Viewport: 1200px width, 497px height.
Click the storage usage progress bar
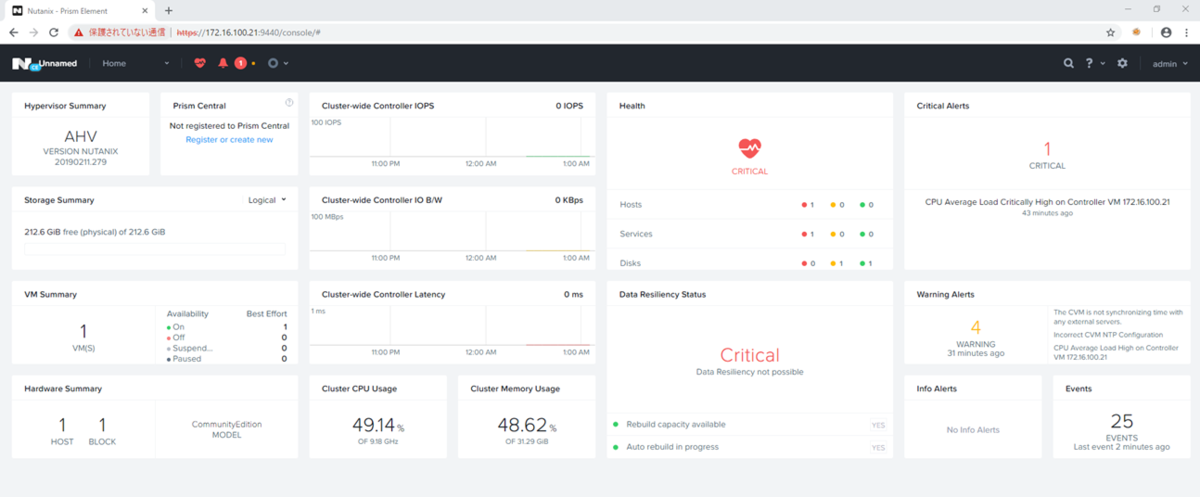[155, 249]
